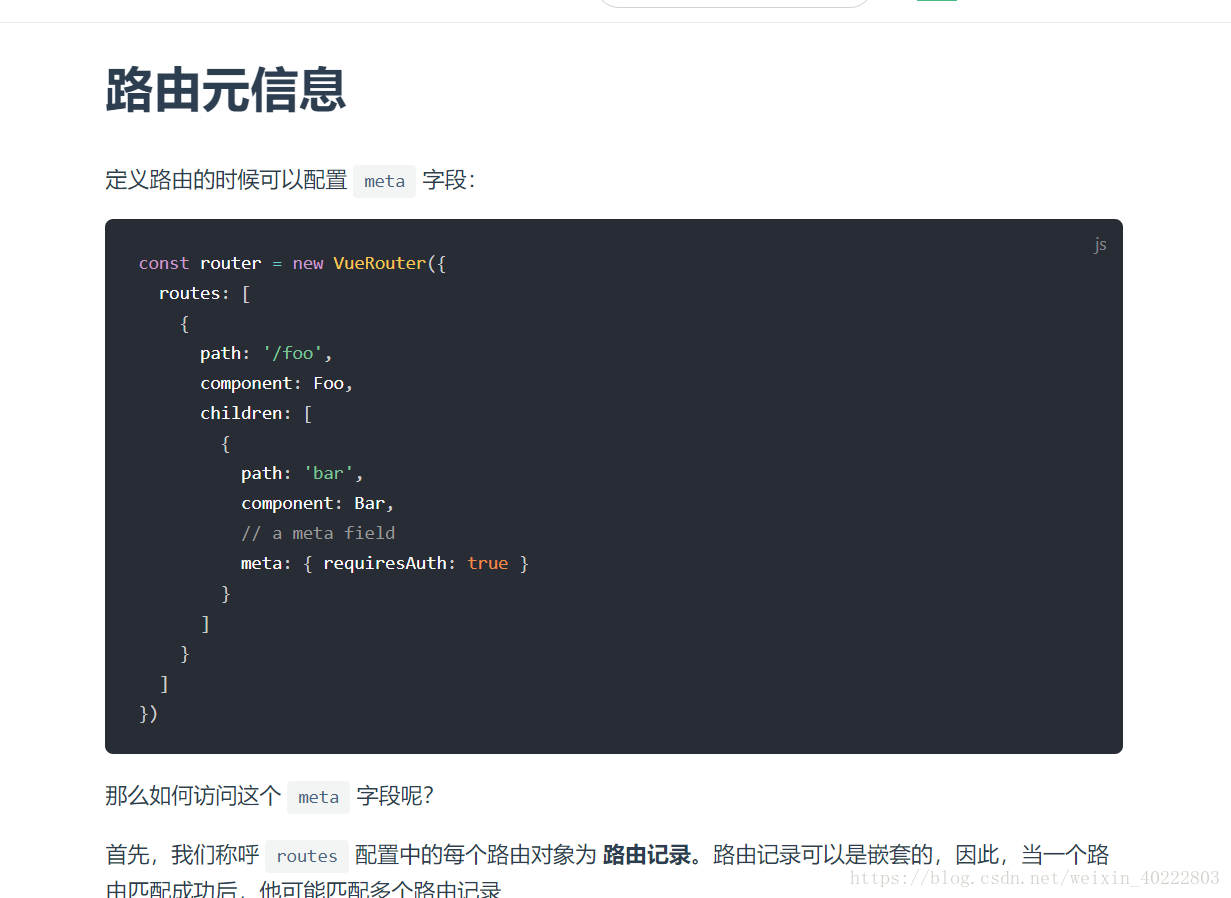Image resolution: width=1231 pixels, height=898 pixels.
Task: Select the routes: [ code line
Action: pyautogui.click(x=204, y=293)
